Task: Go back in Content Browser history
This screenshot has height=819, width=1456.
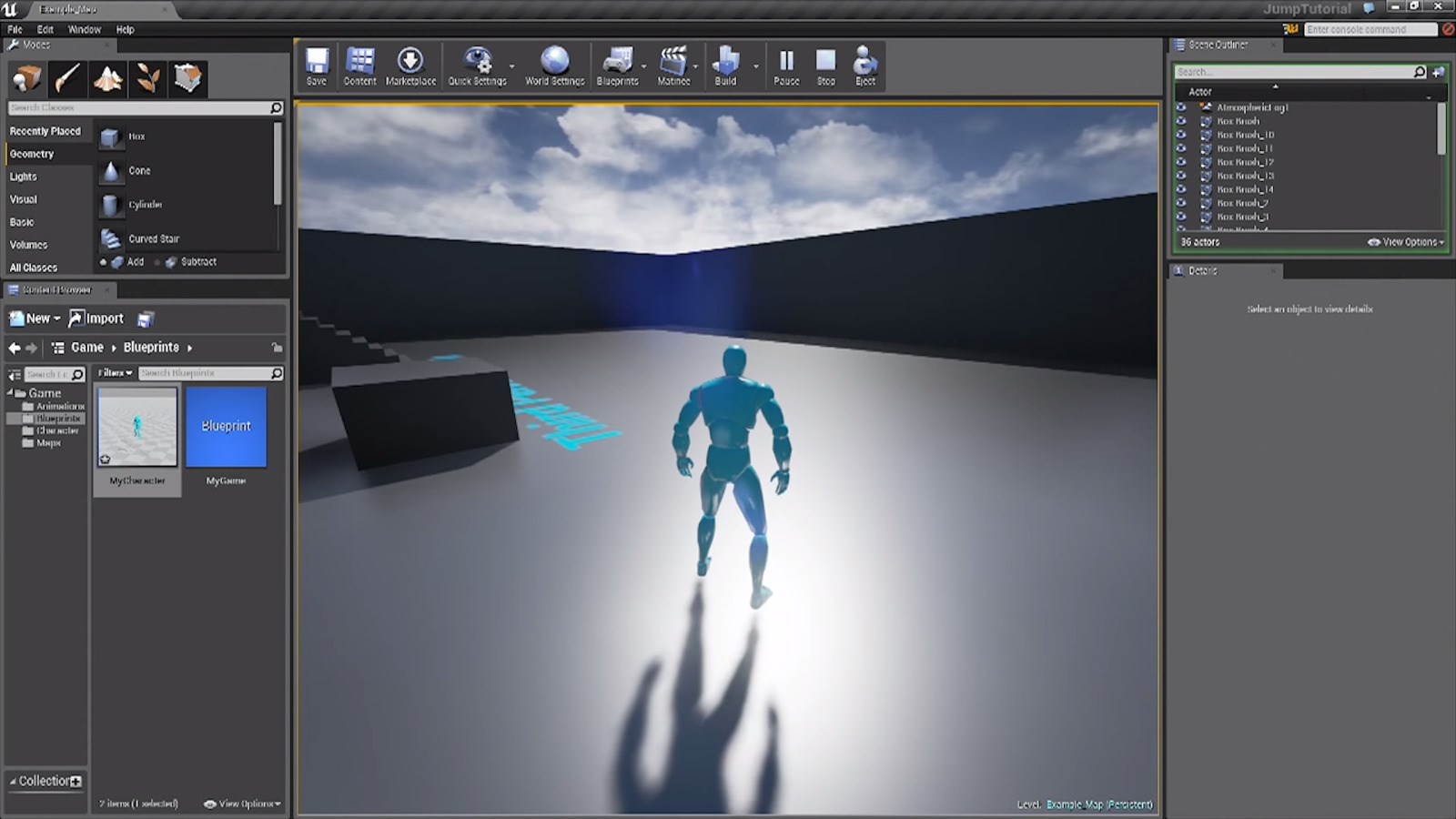Action: (14, 348)
